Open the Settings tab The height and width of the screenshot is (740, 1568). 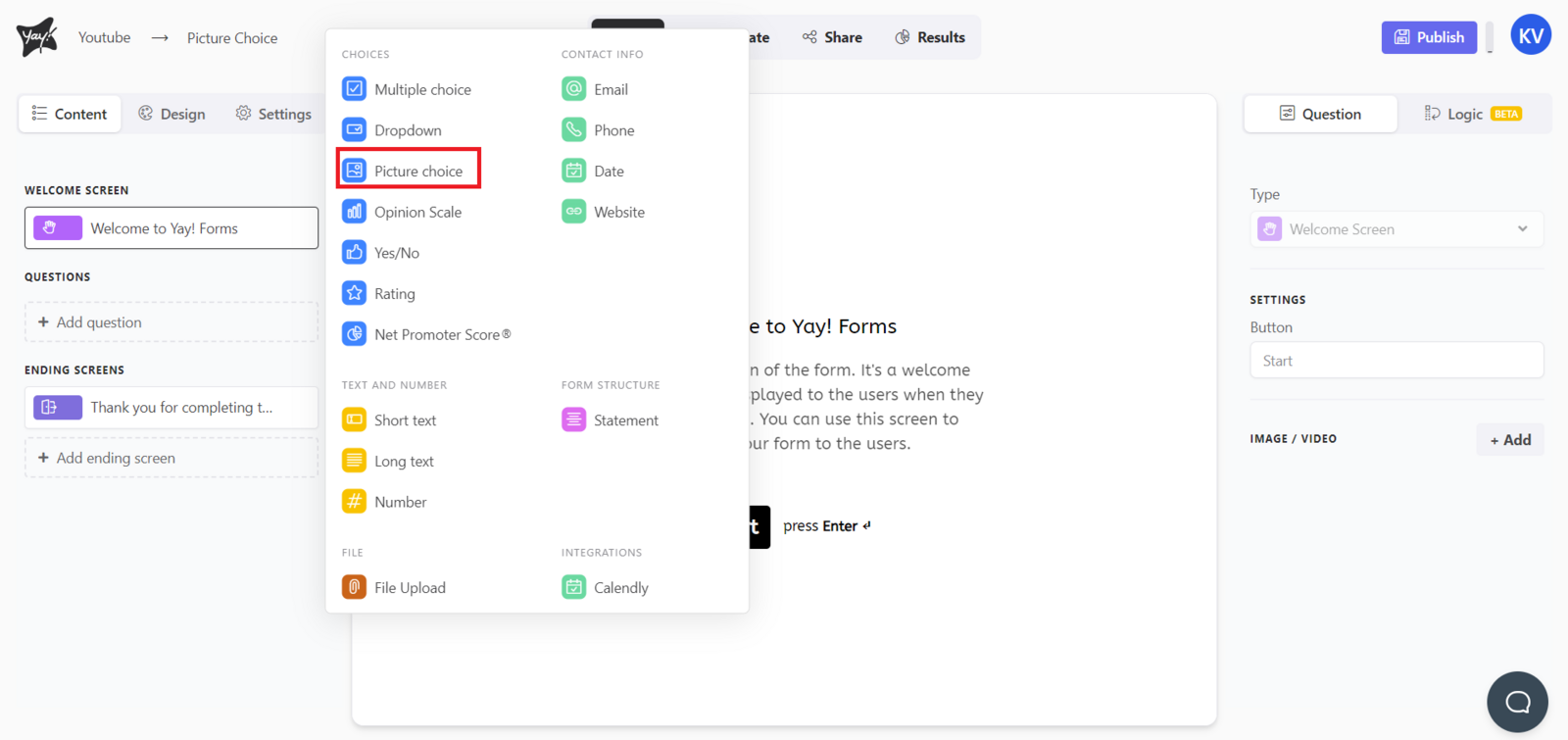tap(273, 114)
